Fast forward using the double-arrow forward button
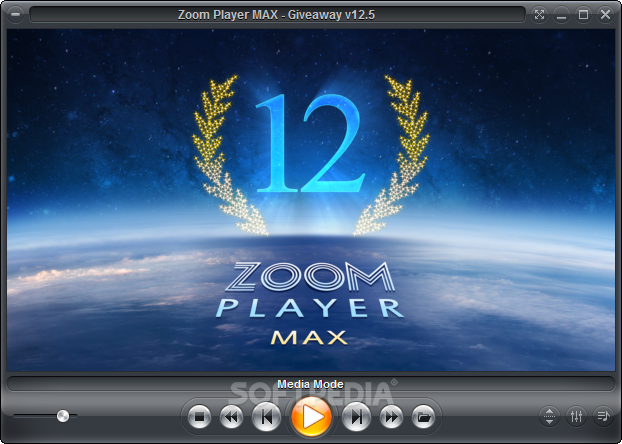 click(x=391, y=417)
